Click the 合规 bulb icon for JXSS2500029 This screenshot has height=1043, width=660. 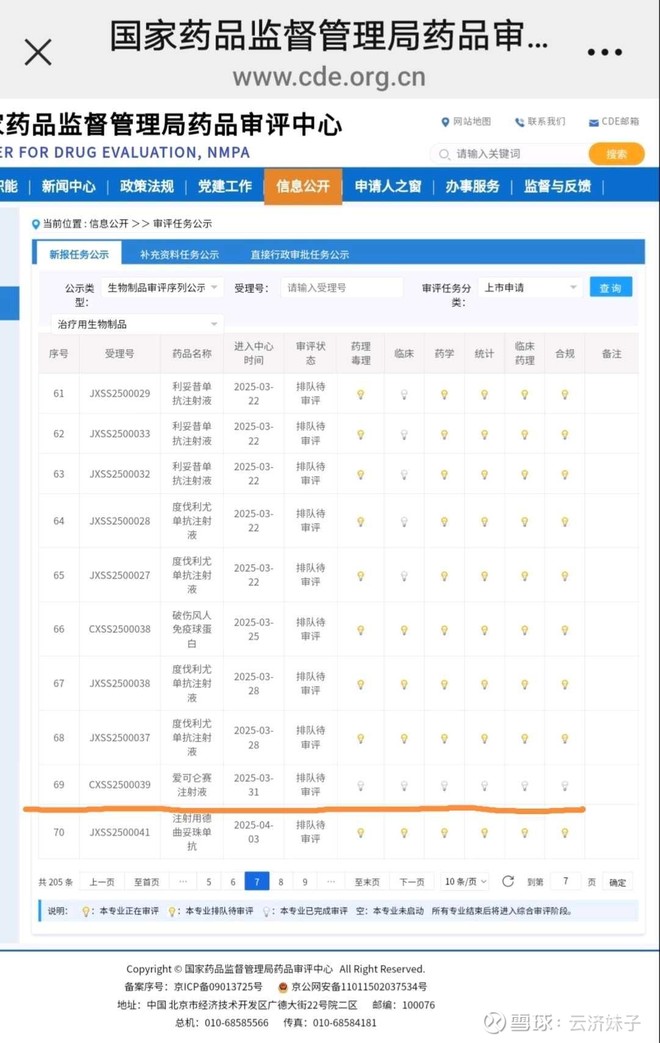(x=565, y=394)
